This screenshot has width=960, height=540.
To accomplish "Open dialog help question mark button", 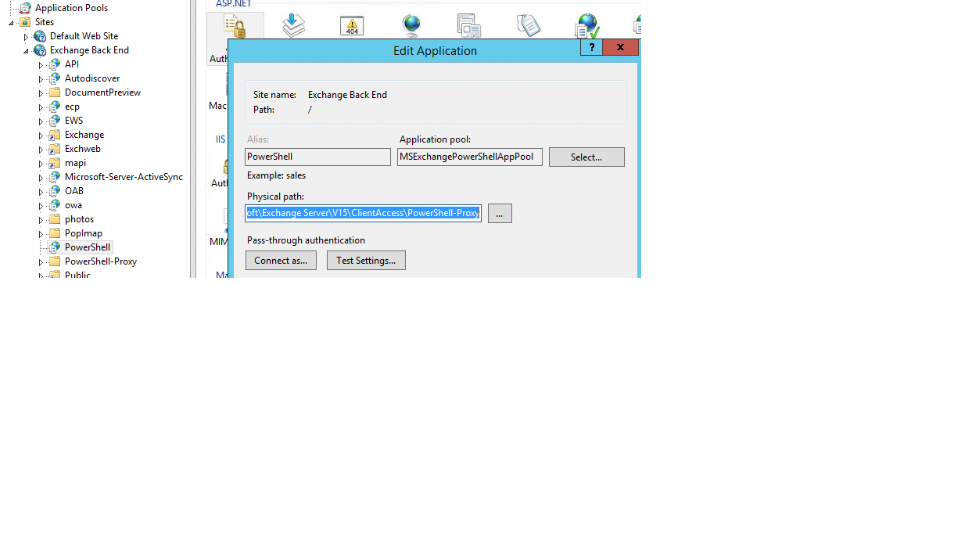I will pos(591,47).
